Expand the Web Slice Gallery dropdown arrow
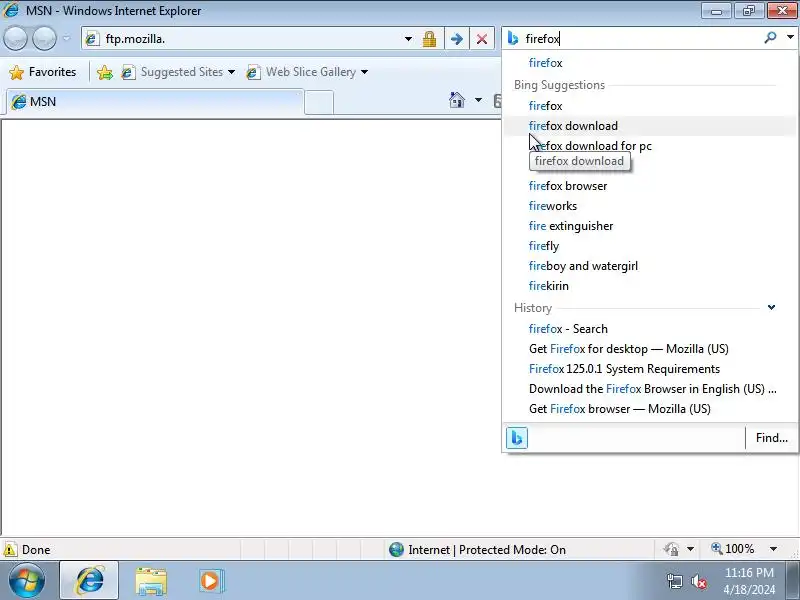 coord(364,72)
